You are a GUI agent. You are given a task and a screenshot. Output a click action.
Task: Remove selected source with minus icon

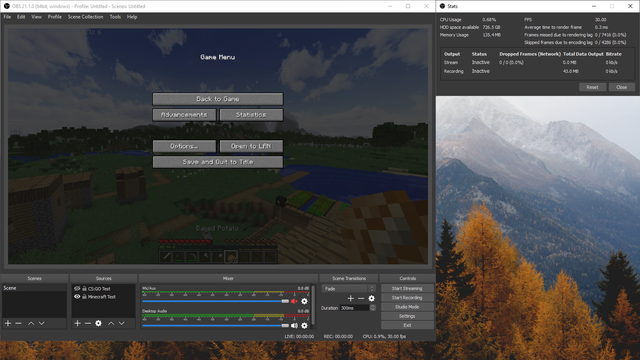[x=88, y=323]
